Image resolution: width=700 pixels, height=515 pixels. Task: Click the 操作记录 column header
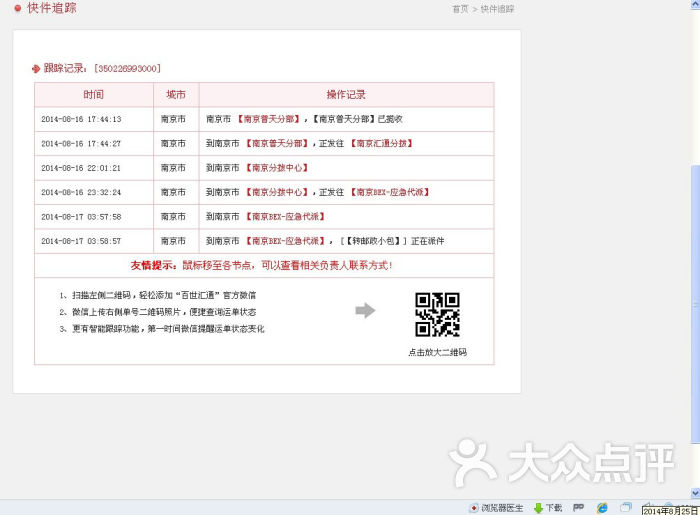pos(346,95)
